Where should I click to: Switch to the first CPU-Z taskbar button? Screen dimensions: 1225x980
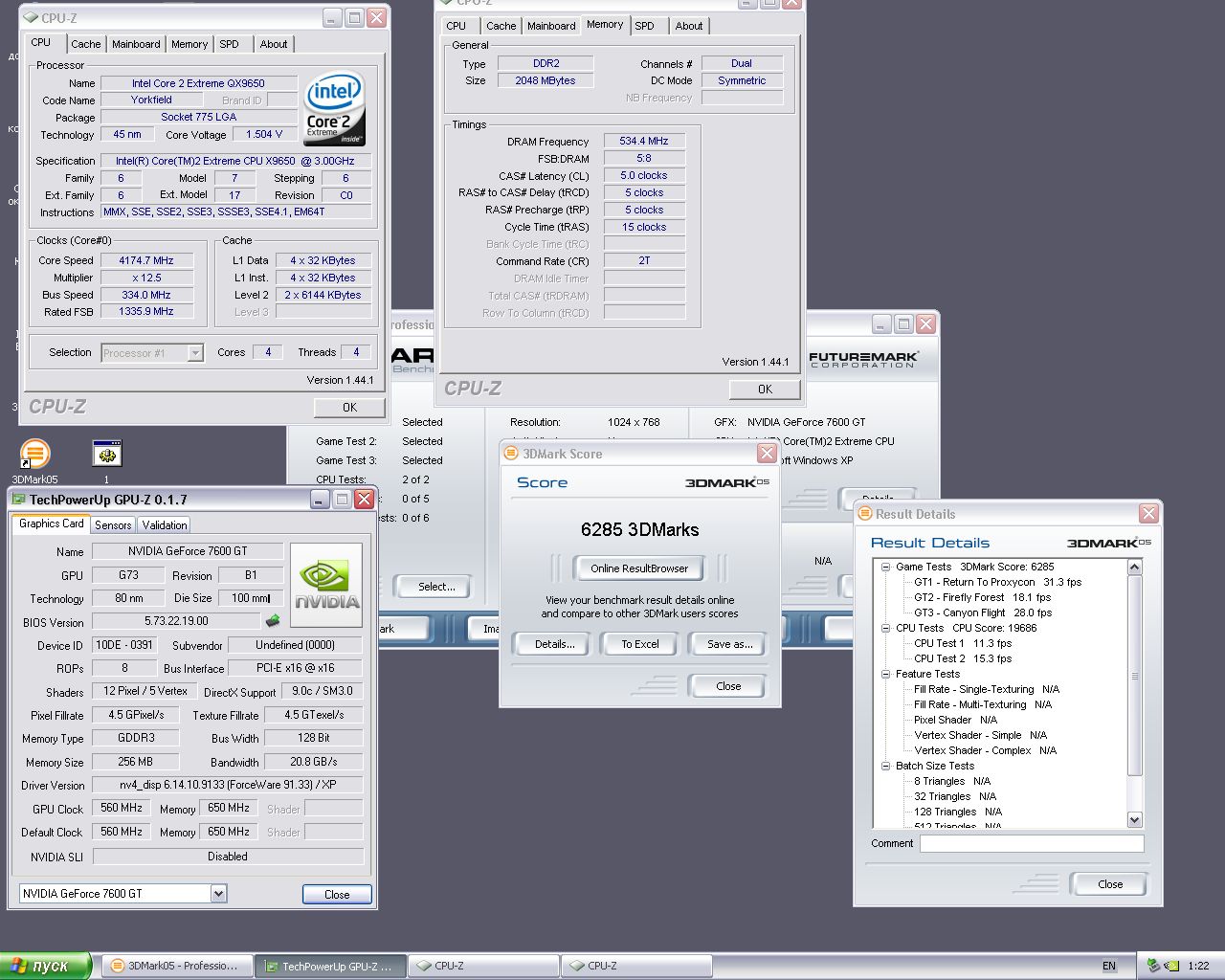click(483, 966)
